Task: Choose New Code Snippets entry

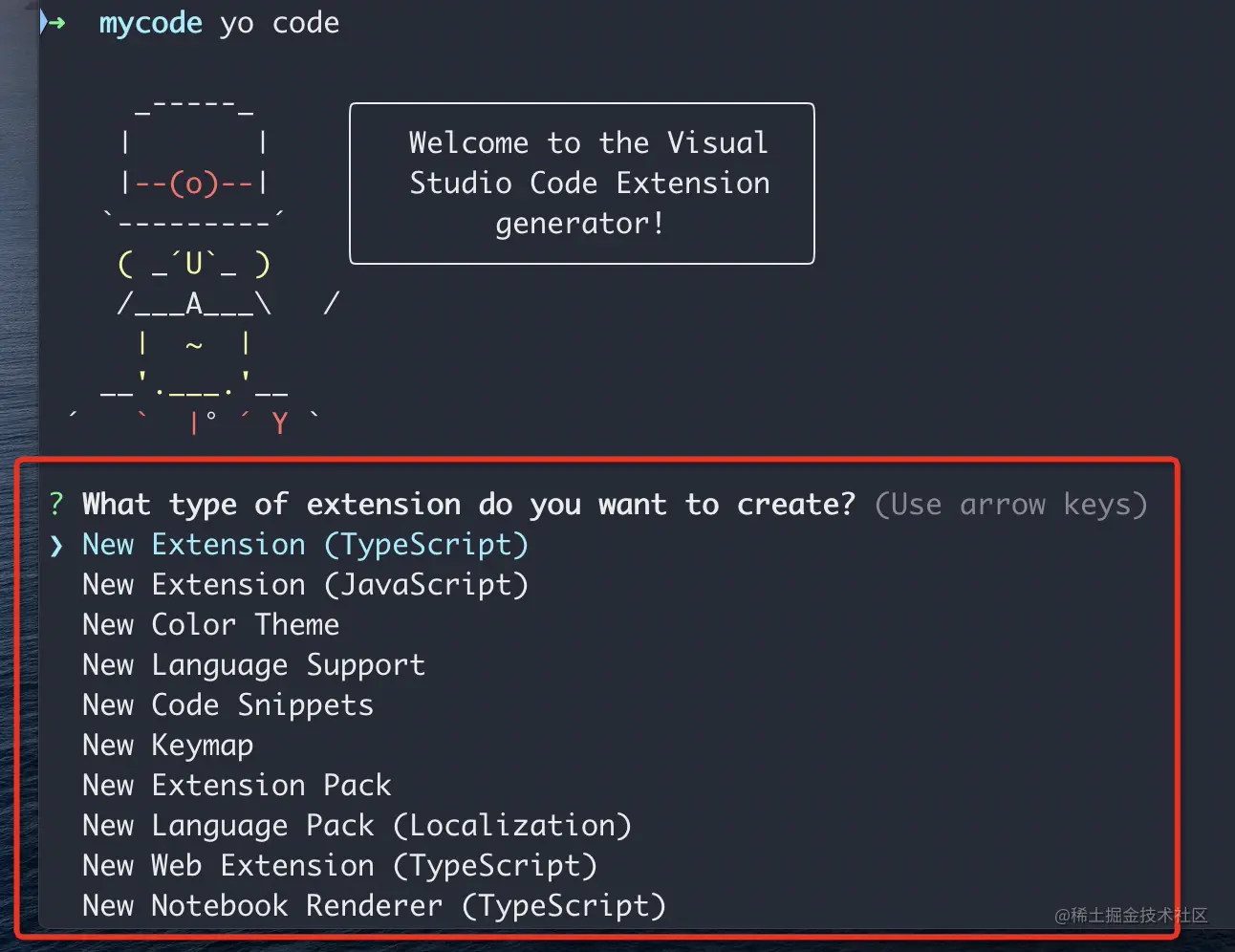Action: [227, 705]
